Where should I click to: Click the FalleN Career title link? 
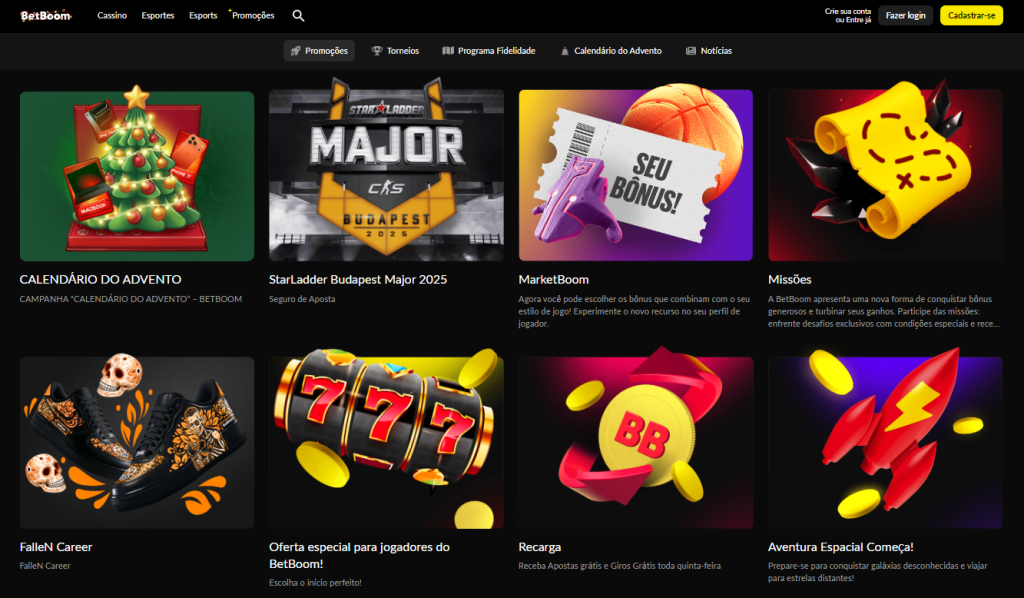tap(56, 547)
